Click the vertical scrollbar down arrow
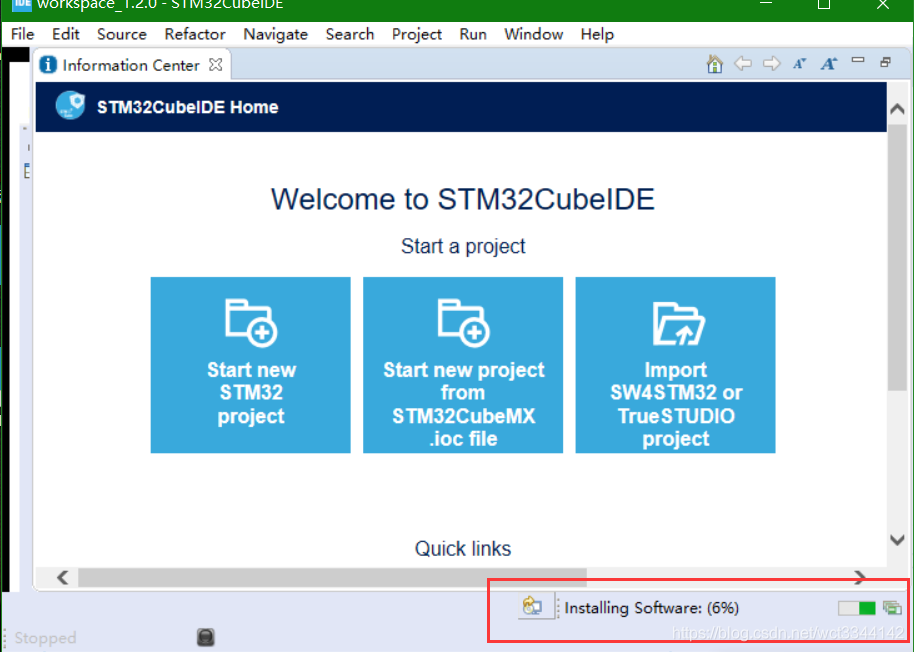 click(x=898, y=540)
